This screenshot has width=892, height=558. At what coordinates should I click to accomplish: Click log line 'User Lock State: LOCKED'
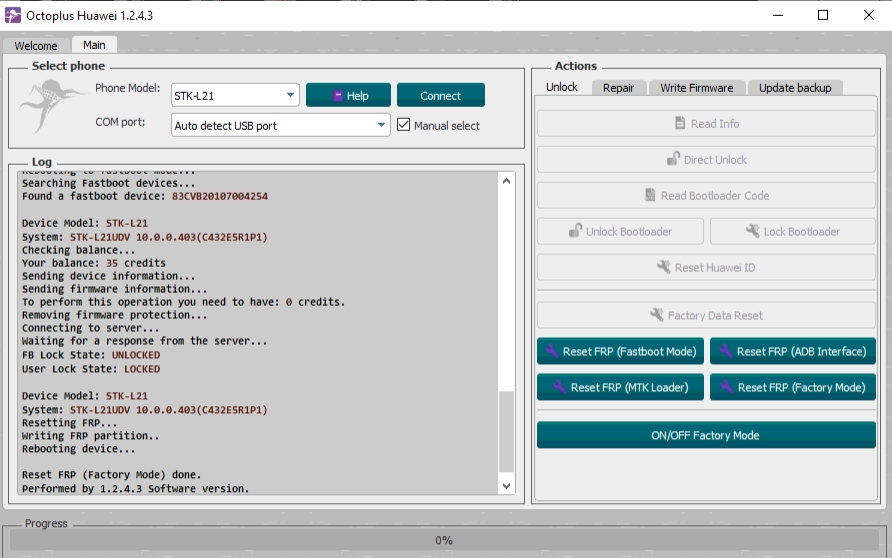(91, 369)
